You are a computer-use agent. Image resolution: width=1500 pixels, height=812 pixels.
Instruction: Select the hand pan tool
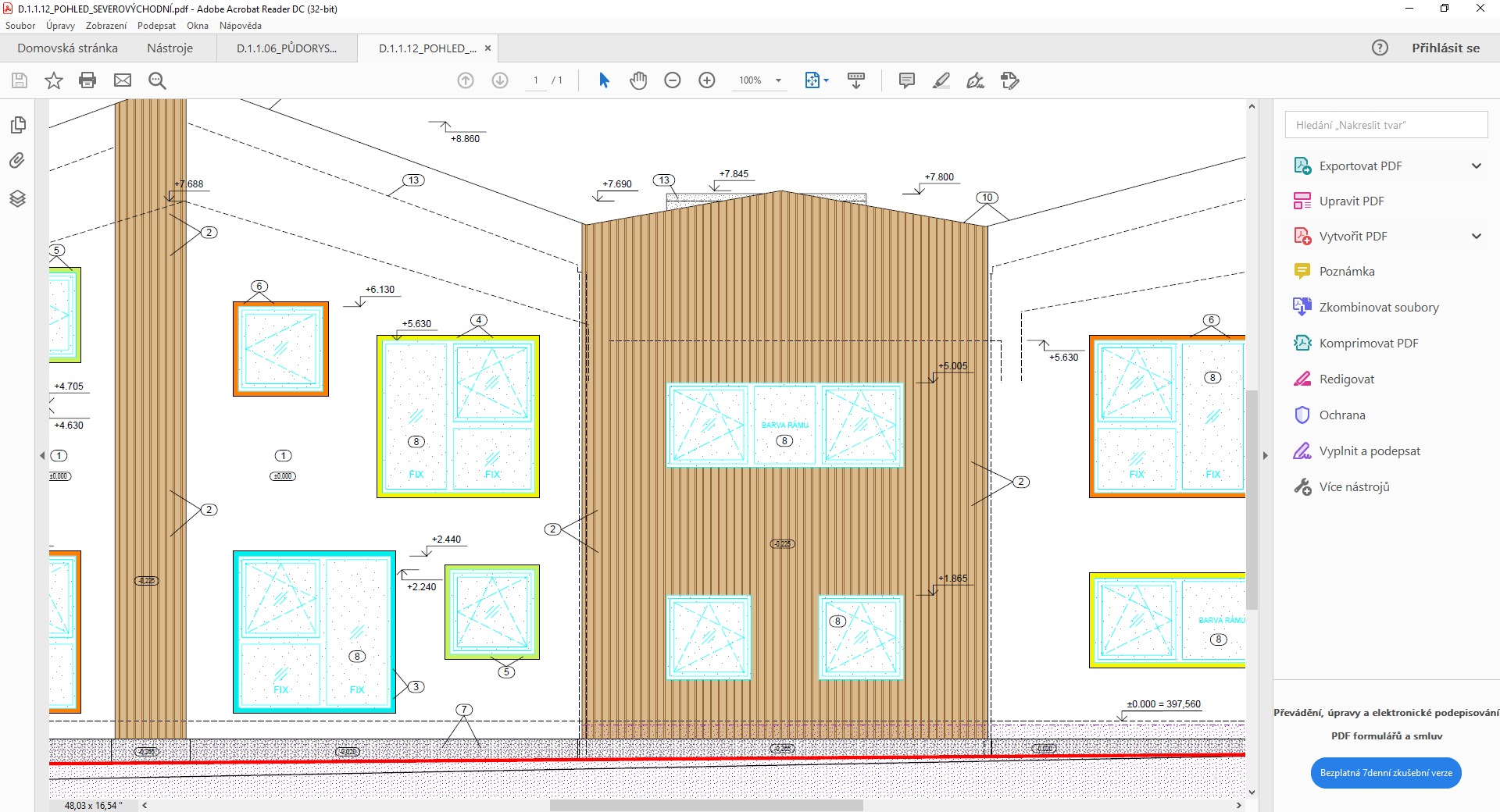click(638, 80)
